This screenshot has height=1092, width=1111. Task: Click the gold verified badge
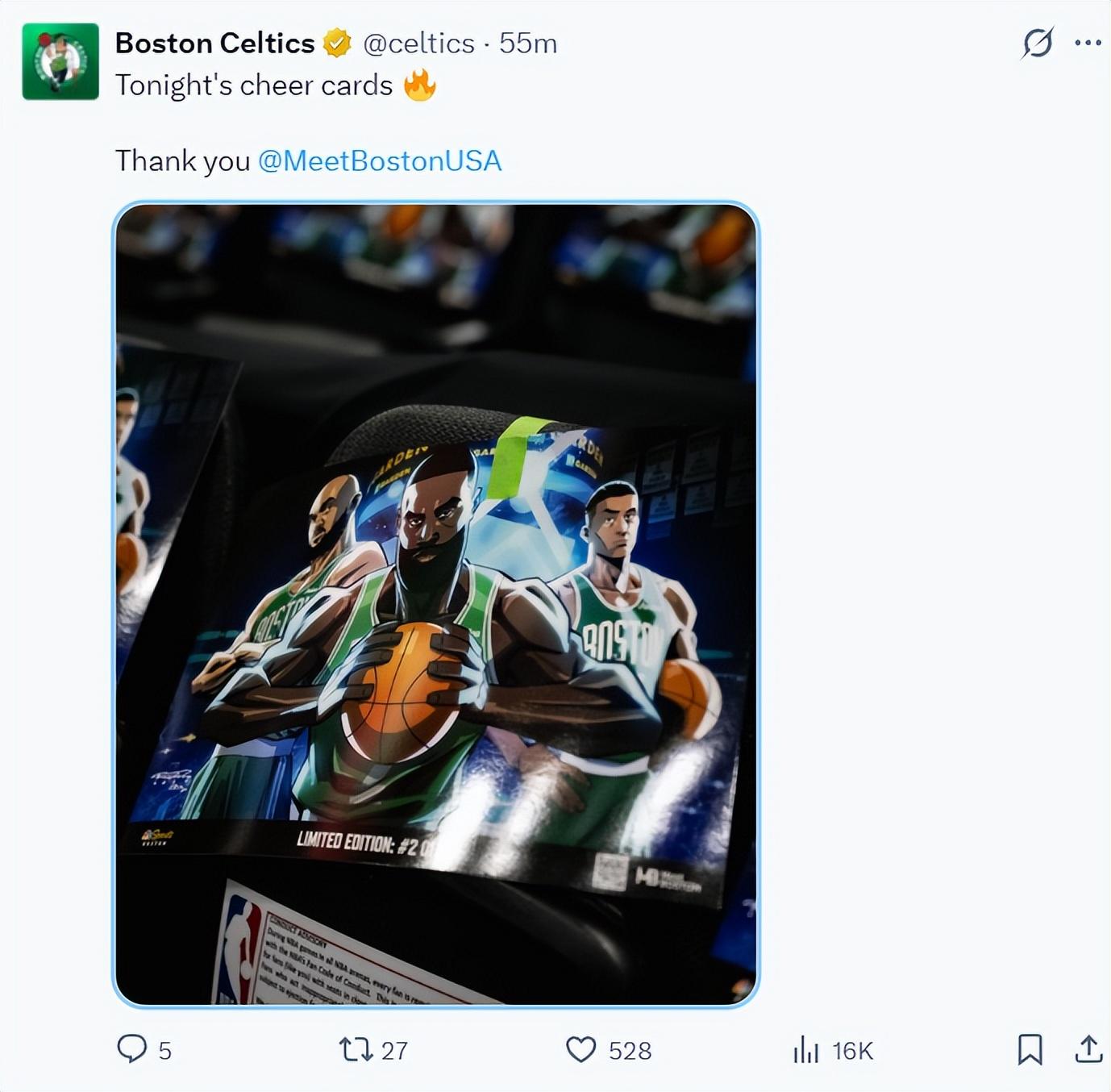pyautogui.click(x=337, y=43)
